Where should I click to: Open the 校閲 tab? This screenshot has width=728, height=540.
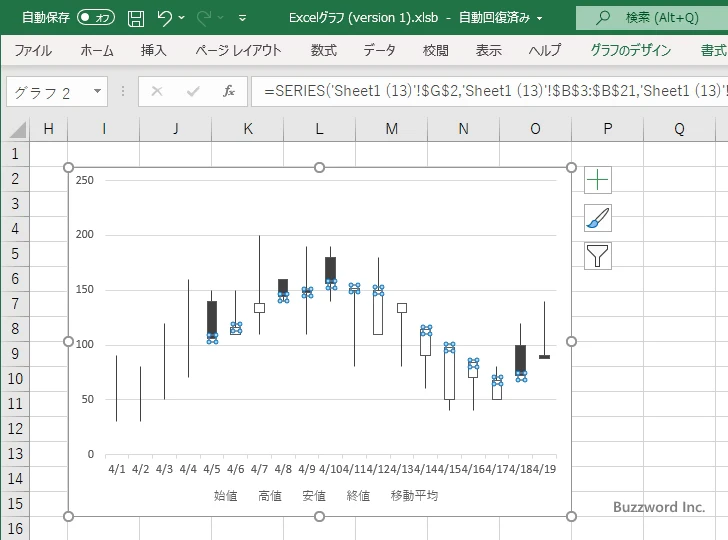click(436, 50)
